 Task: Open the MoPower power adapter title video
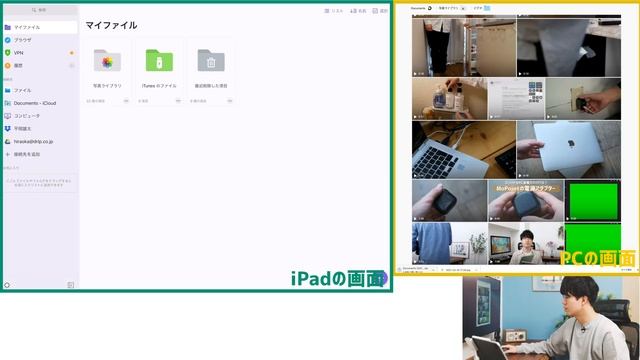coord(526,200)
